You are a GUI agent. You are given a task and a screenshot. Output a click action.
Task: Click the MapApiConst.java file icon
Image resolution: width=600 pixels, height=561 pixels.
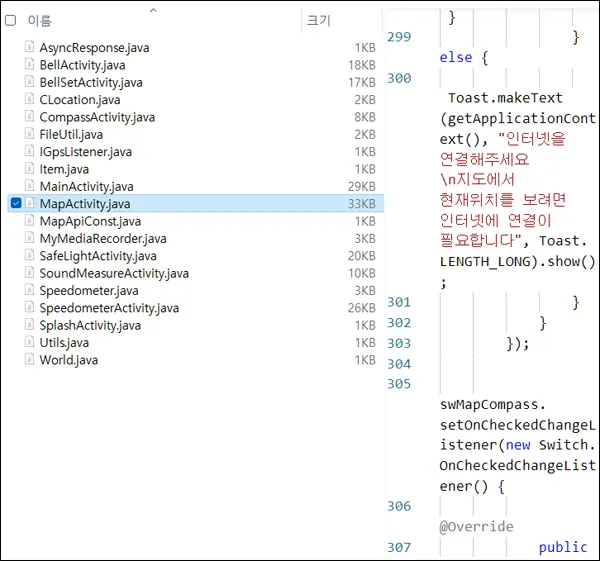[x=29, y=220]
